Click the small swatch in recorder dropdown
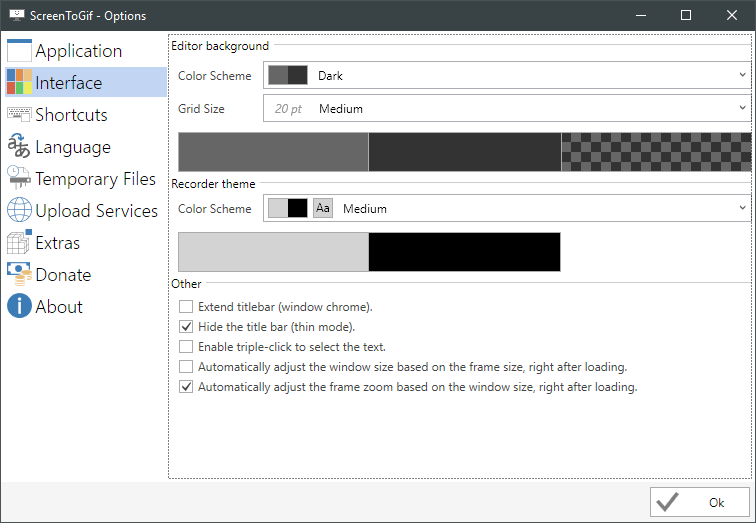 (x=288, y=208)
